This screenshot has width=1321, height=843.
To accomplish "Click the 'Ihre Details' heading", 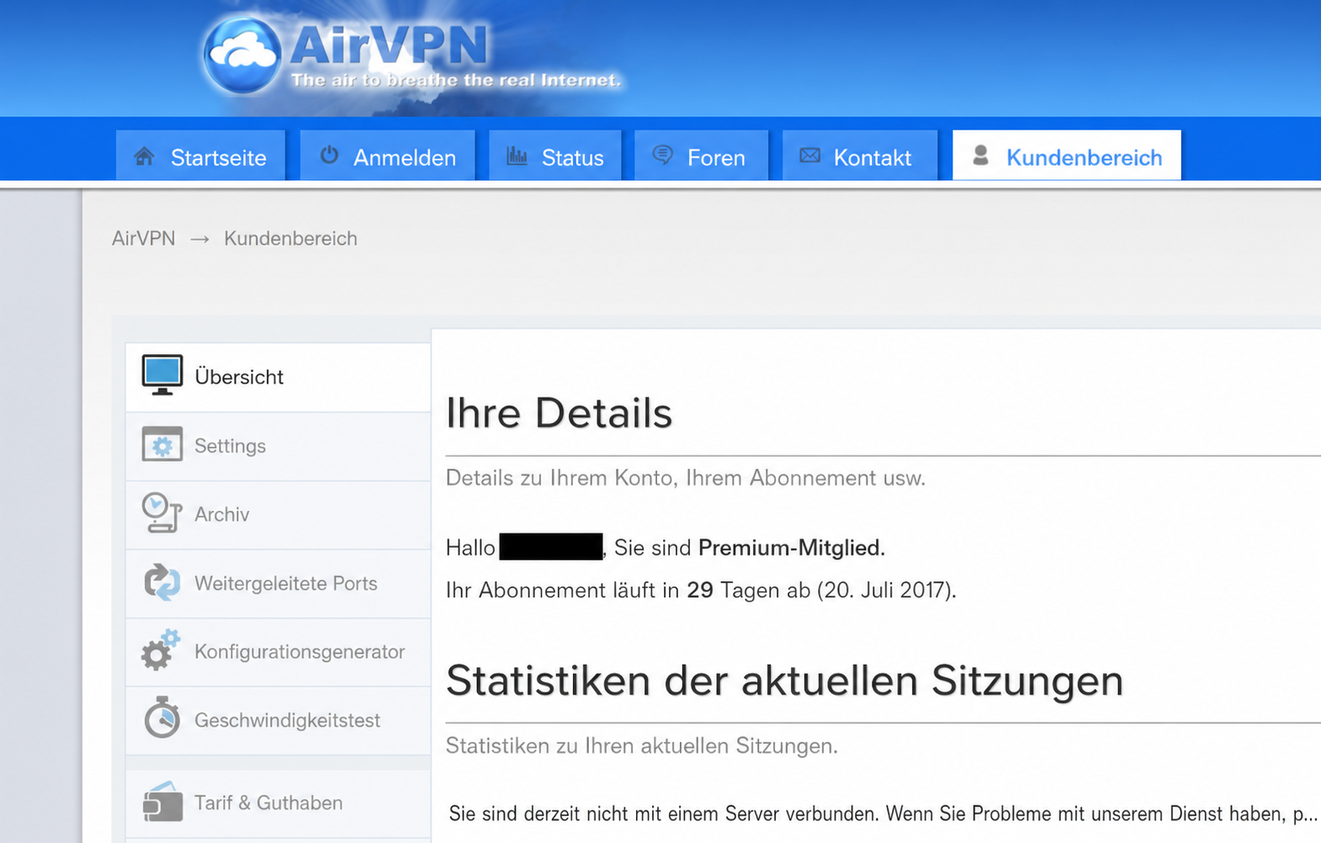I will pos(559,412).
